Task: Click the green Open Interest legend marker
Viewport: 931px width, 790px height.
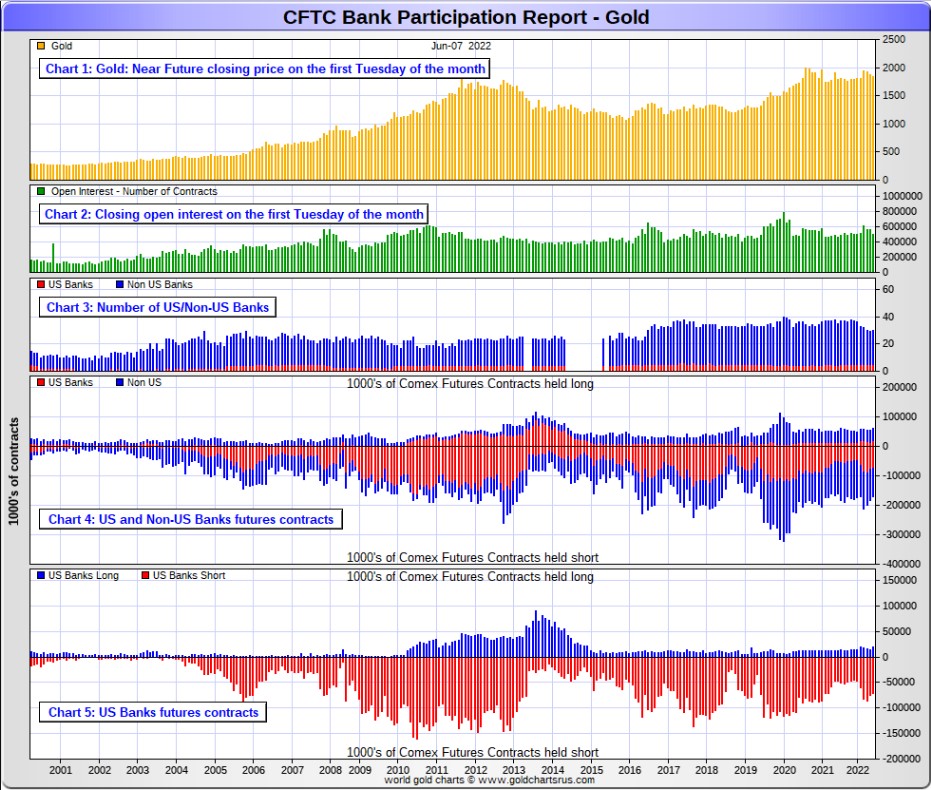Action: [x=40, y=191]
